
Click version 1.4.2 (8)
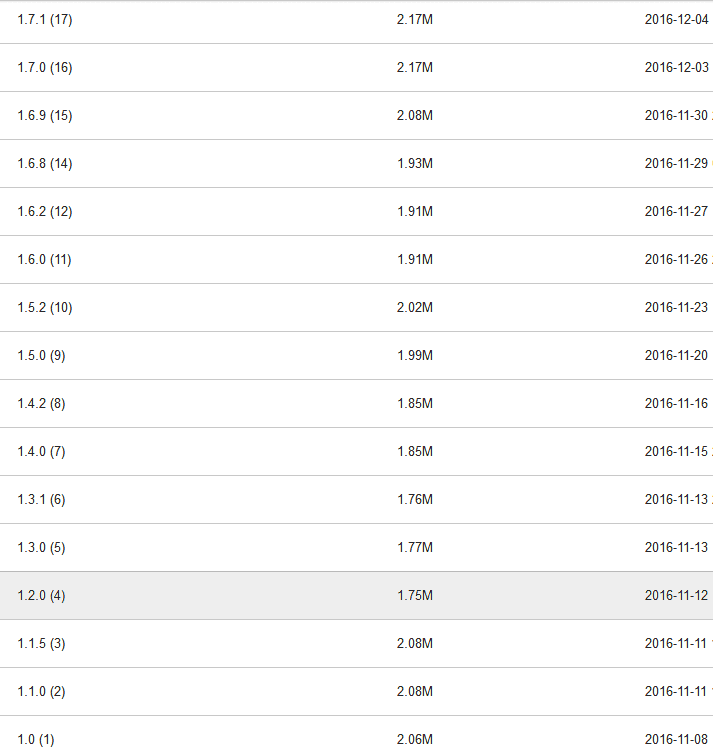41,404
